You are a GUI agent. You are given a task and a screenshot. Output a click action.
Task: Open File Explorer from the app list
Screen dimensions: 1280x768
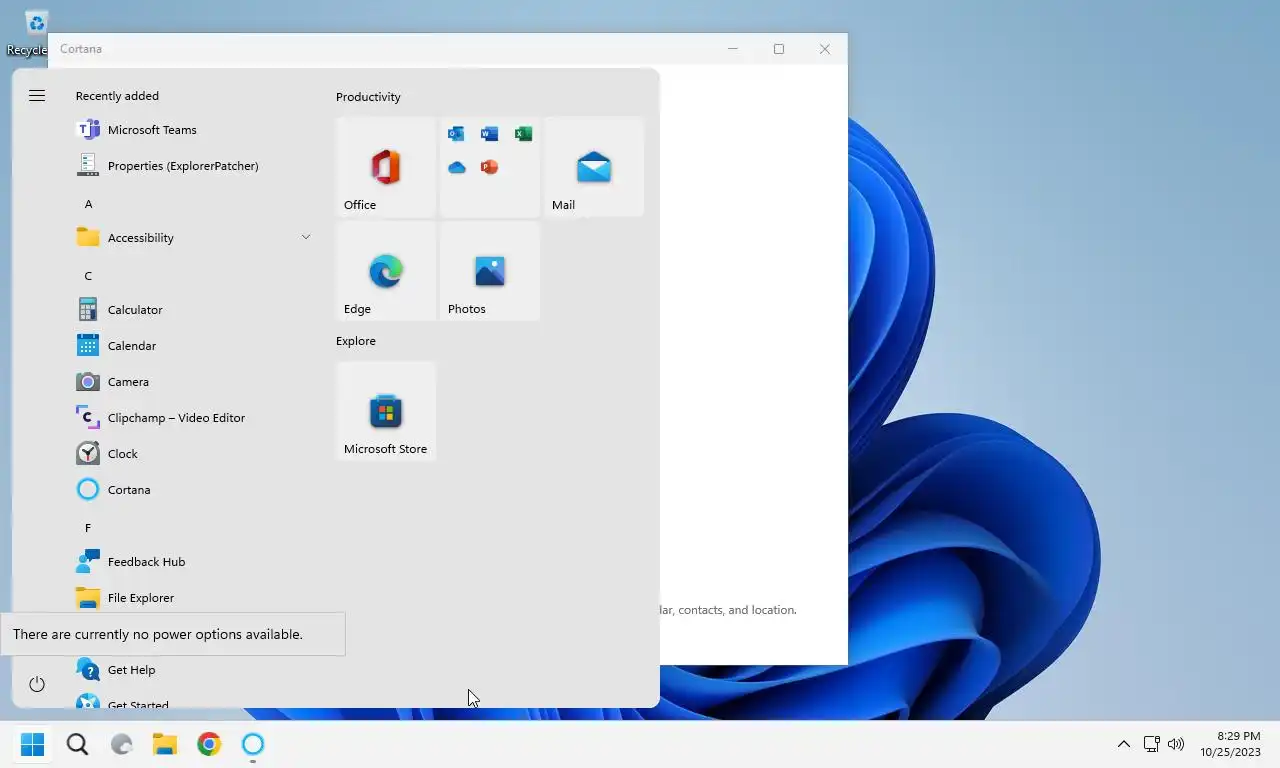pos(194,598)
